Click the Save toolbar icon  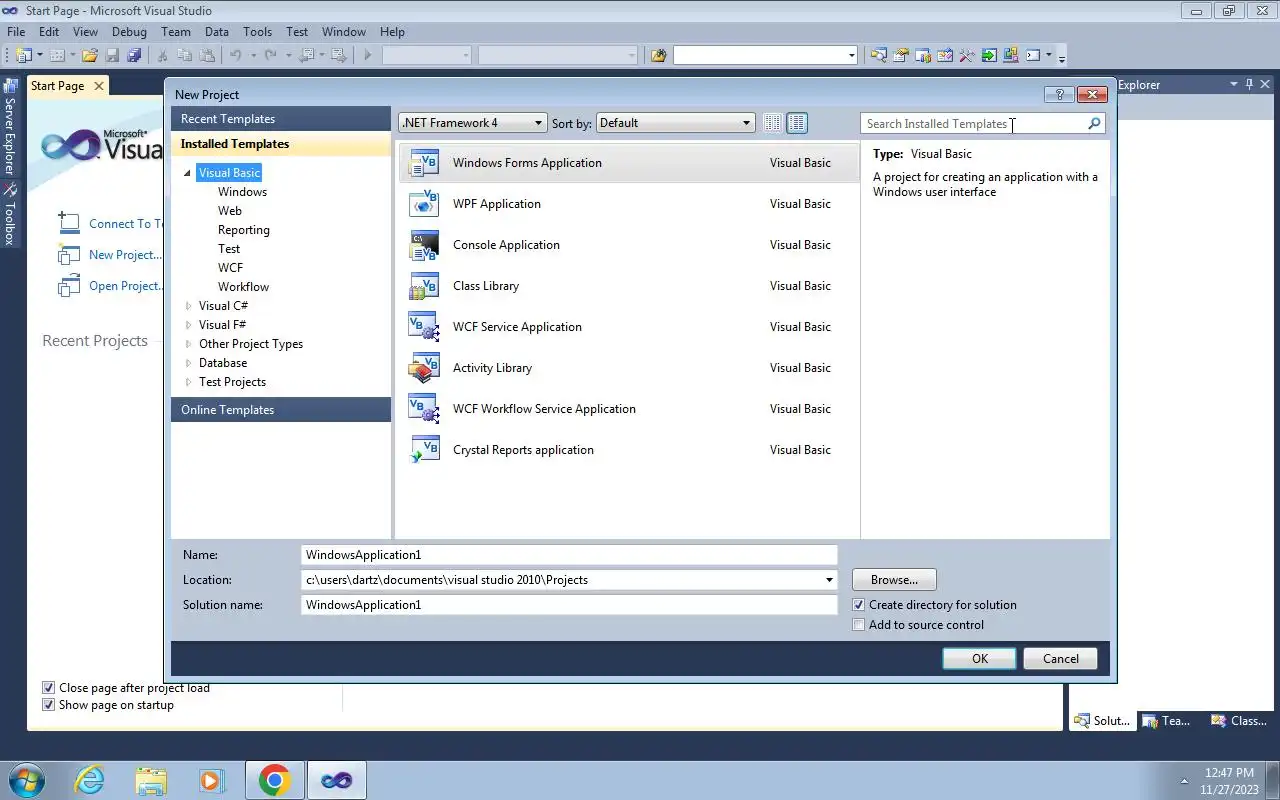112,56
